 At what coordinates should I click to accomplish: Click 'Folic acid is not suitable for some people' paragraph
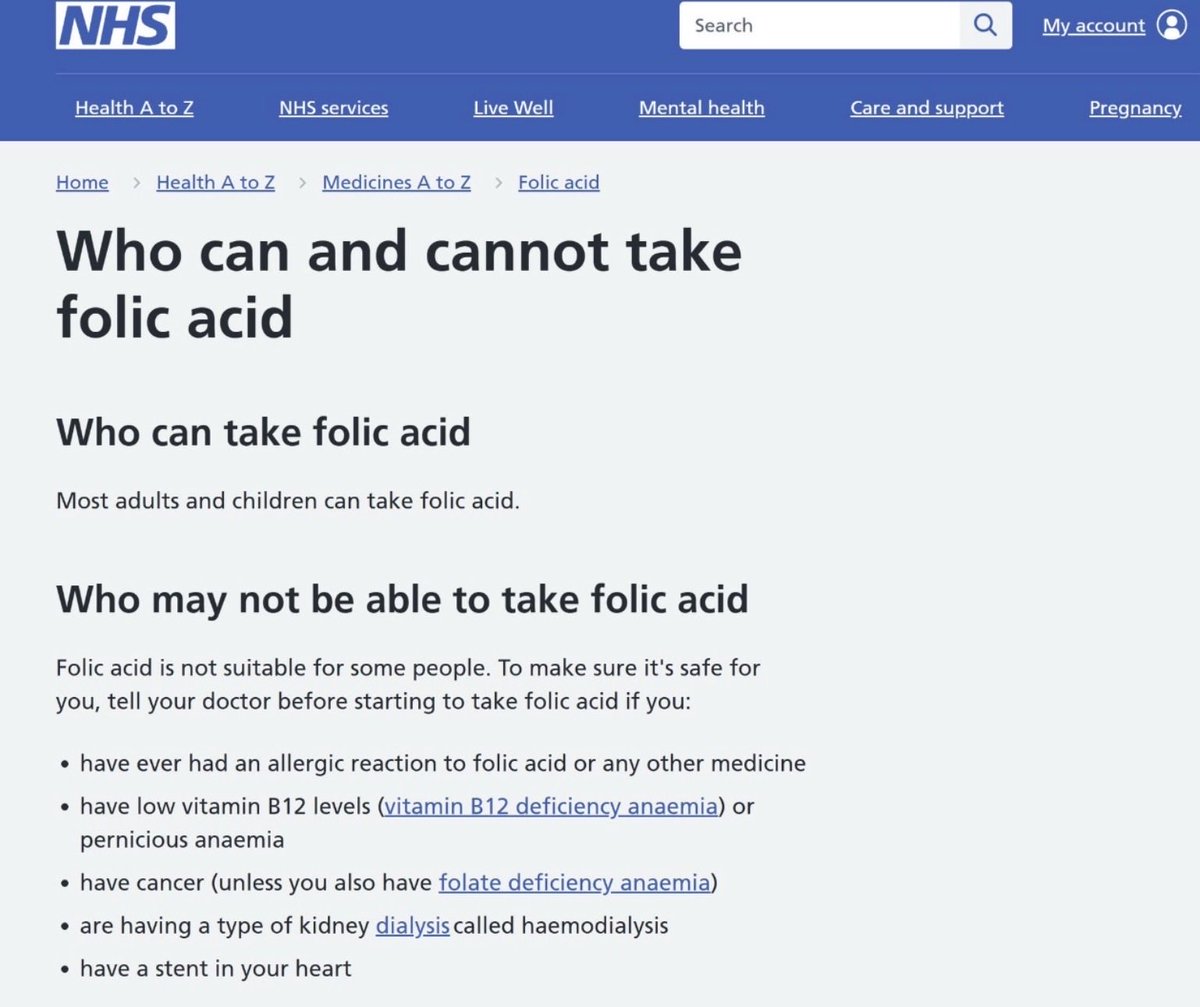pos(409,684)
